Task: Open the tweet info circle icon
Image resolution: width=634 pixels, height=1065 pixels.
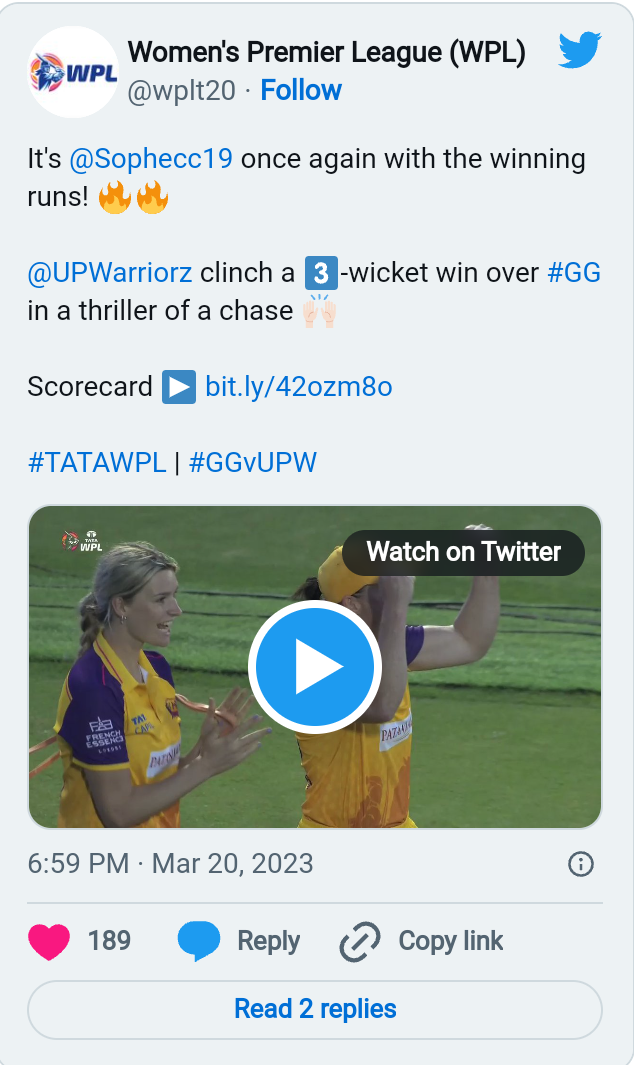Action: pyautogui.click(x=580, y=864)
